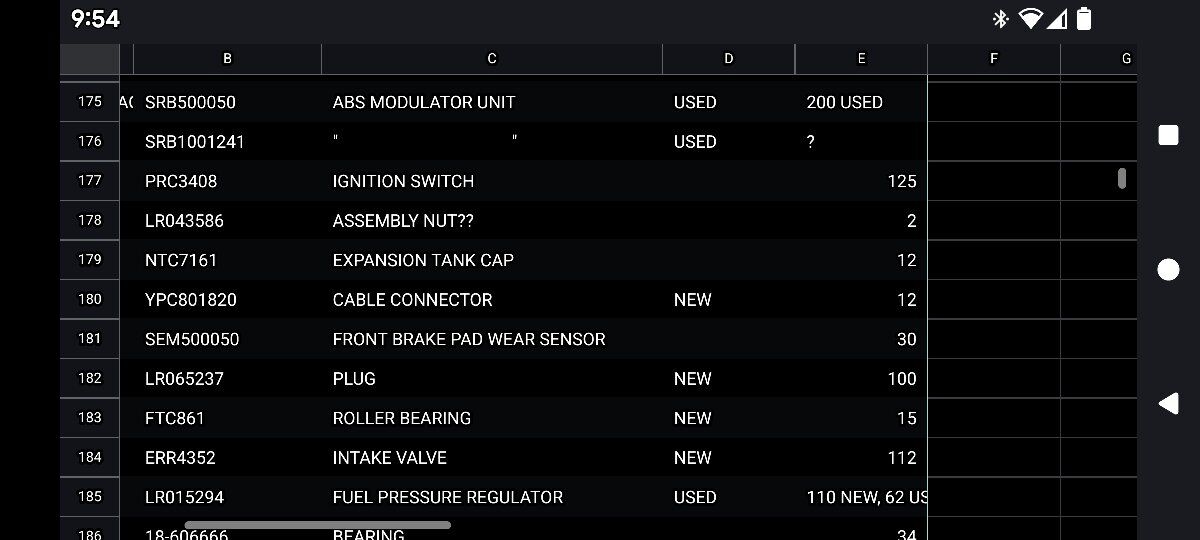The image size is (1200, 540).
Task: Click the FUEL PRESSURE REGULATOR cell
Action: point(491,497)
